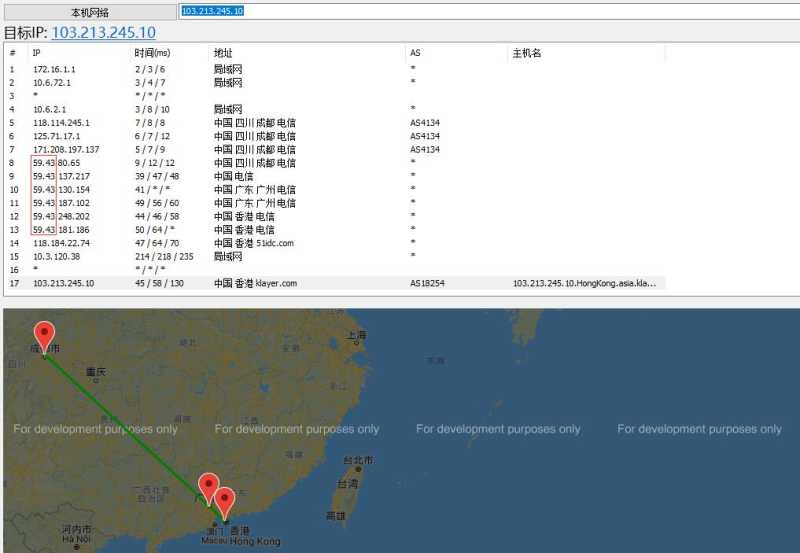This screenshot has height=553, width=800.
Task: Click hostname 103.213.245.10.HongKong.asia.kla...
Action: (x=584, y=283)
